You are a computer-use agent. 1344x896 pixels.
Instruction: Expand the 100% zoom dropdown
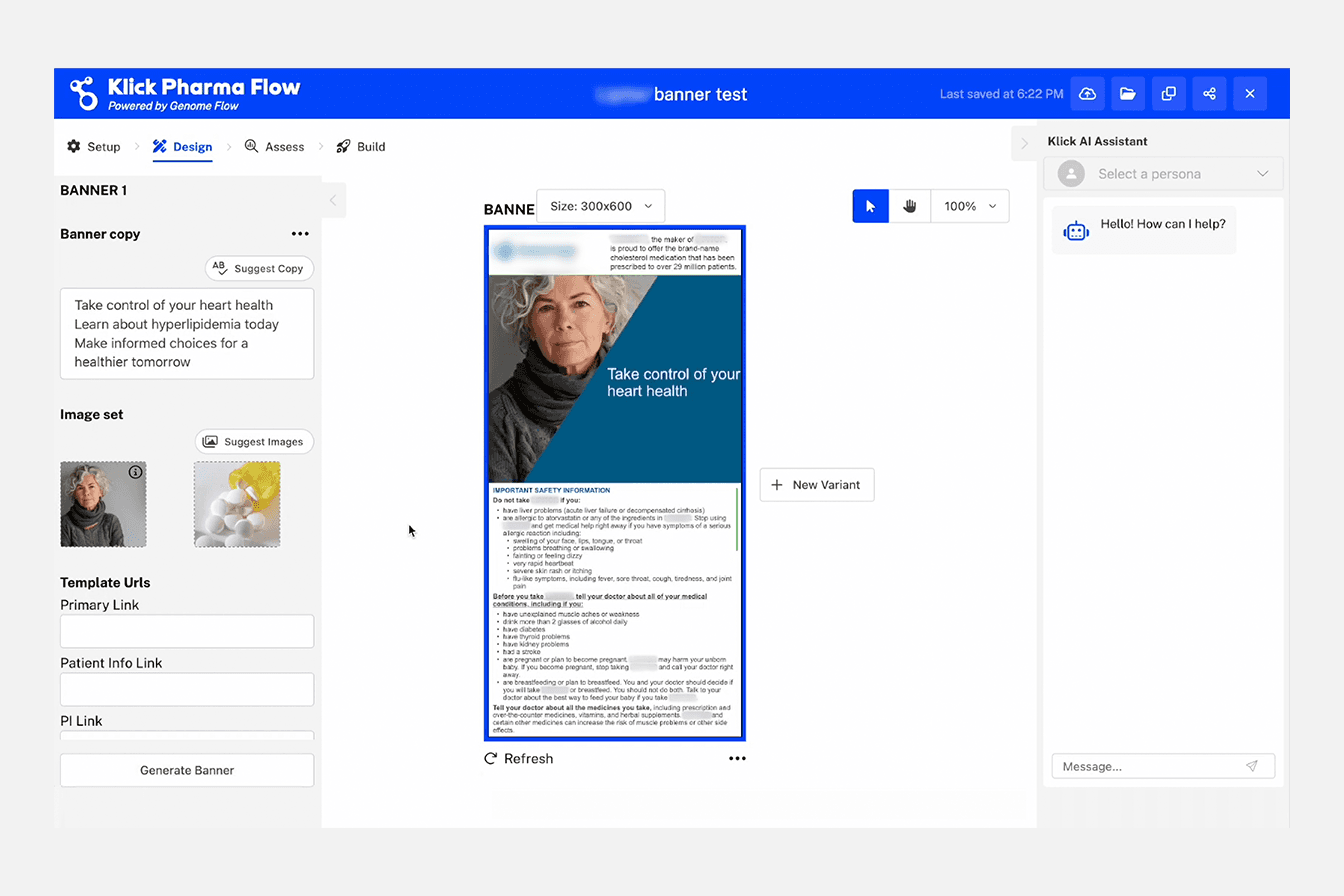(x=970, y=206)
